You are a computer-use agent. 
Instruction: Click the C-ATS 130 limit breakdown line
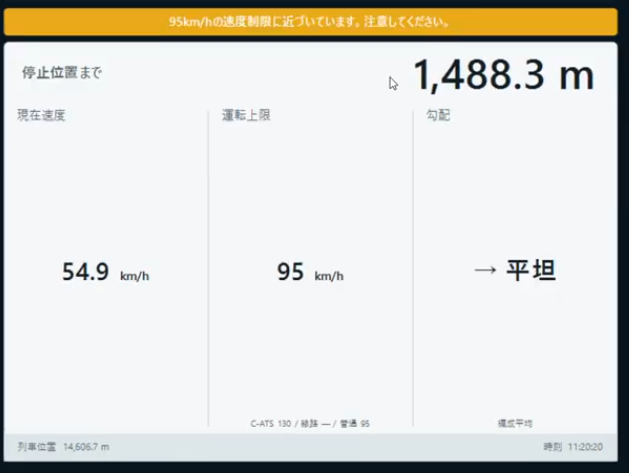tap(310, 424)
